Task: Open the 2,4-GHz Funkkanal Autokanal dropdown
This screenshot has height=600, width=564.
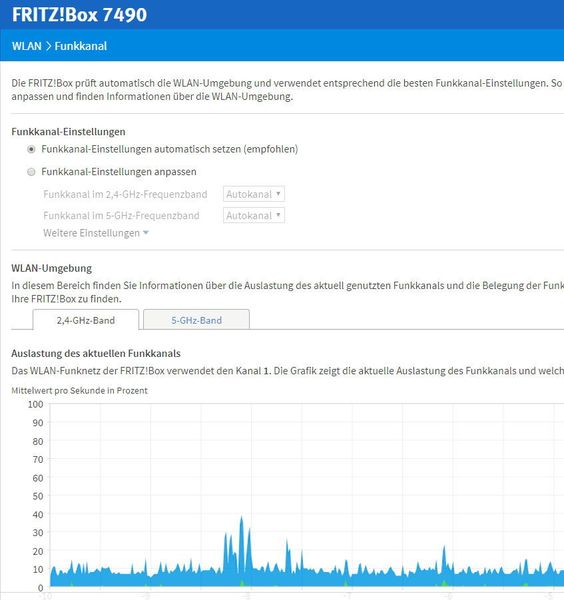Action: (x=254, y=194)
